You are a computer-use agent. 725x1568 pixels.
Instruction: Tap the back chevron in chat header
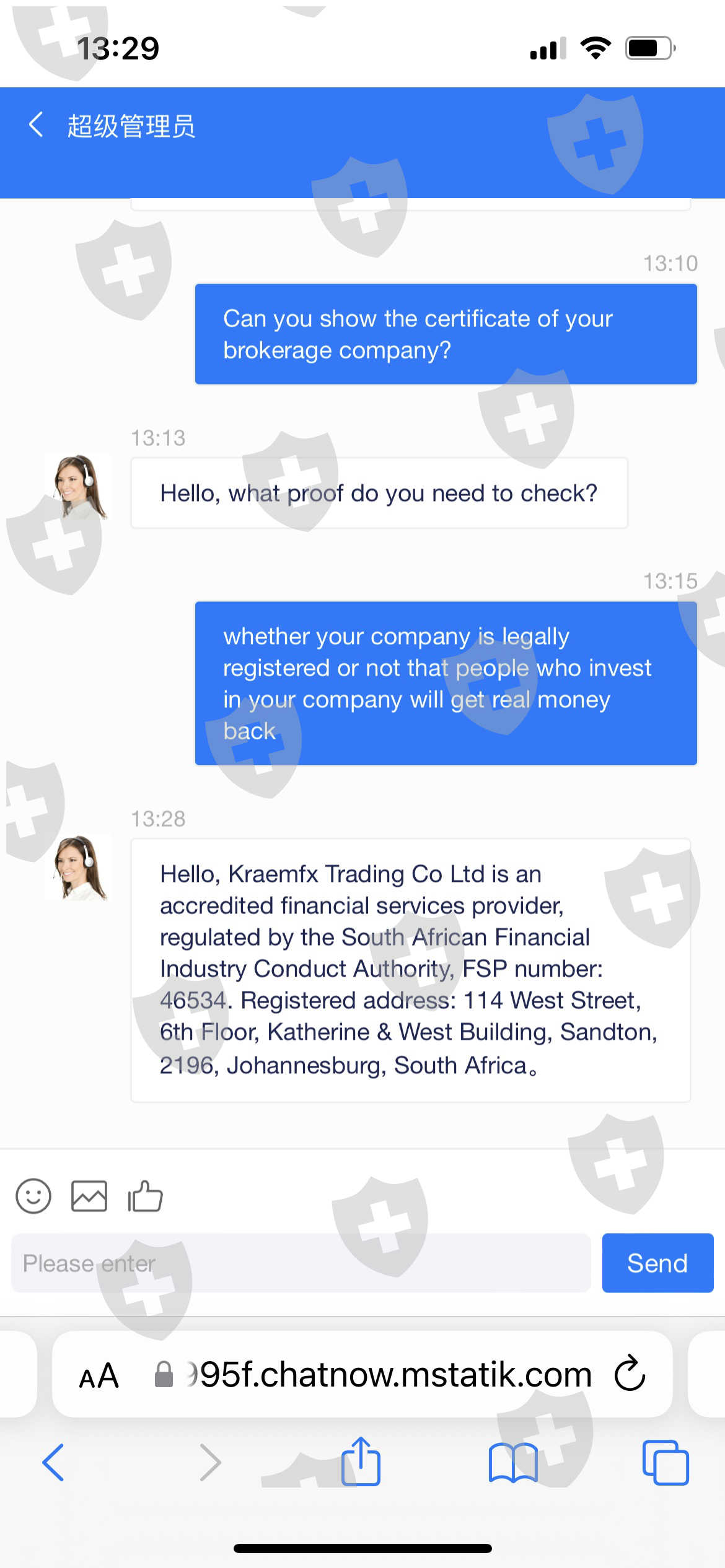[x=36, y=124]
